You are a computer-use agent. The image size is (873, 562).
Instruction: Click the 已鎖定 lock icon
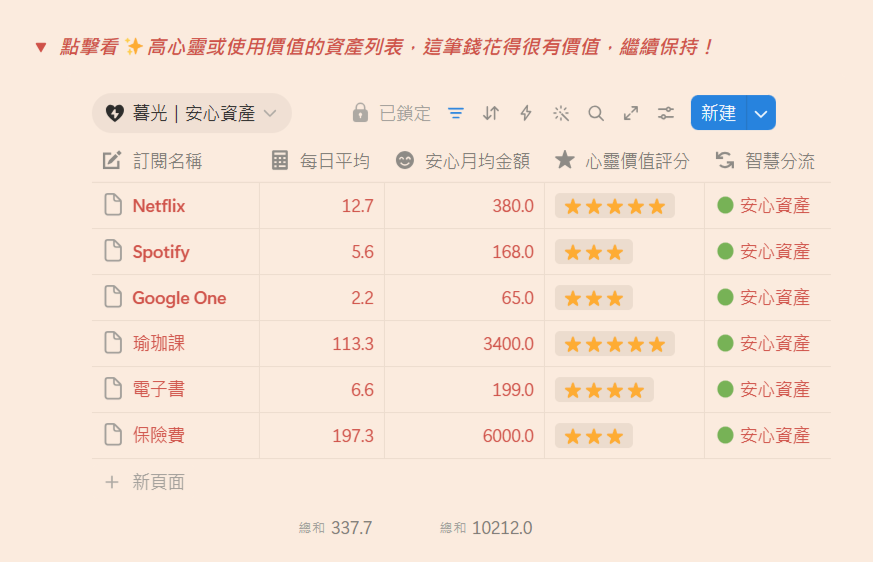pyautogui.click(x=360, y=113)
